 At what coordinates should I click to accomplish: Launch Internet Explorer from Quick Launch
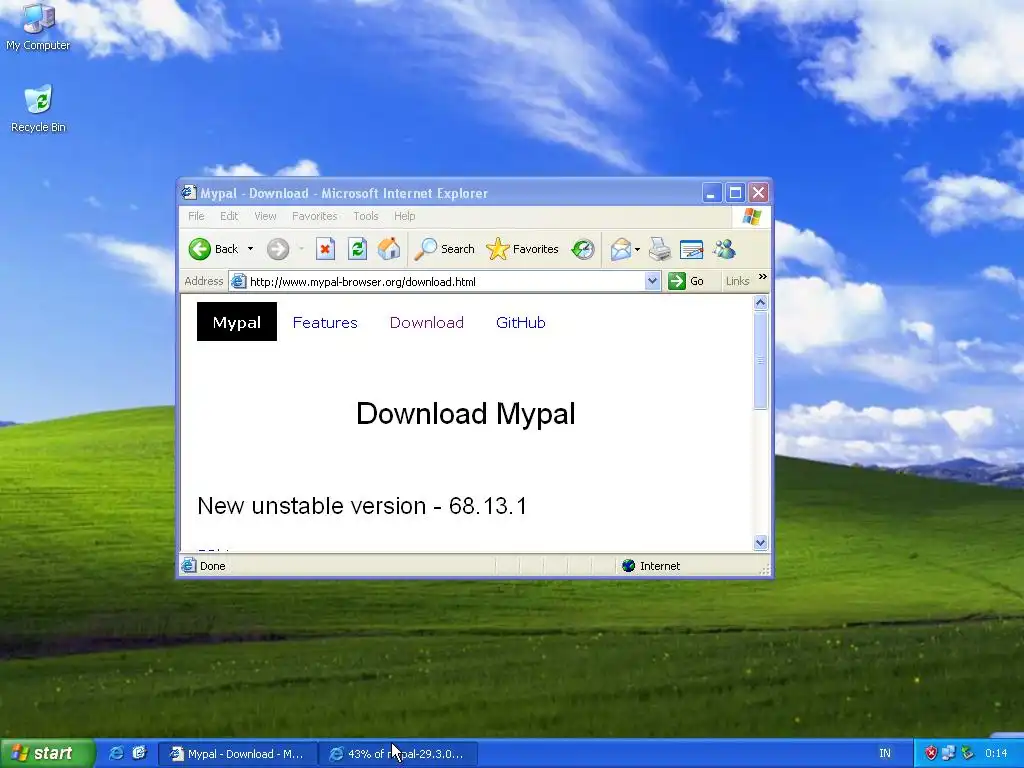tap(116, 754)
